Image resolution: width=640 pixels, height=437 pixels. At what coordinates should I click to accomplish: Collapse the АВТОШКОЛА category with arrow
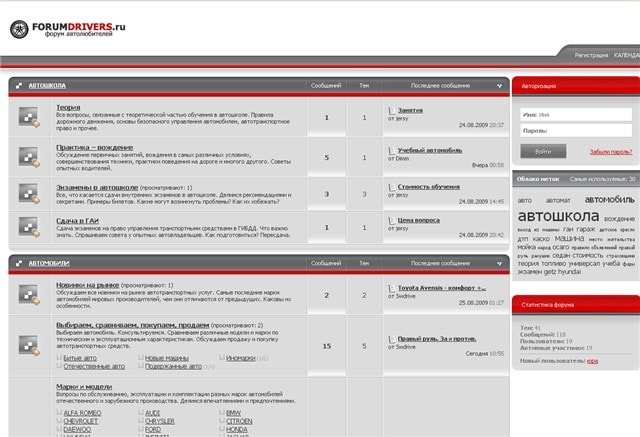[x=499, y=86]
